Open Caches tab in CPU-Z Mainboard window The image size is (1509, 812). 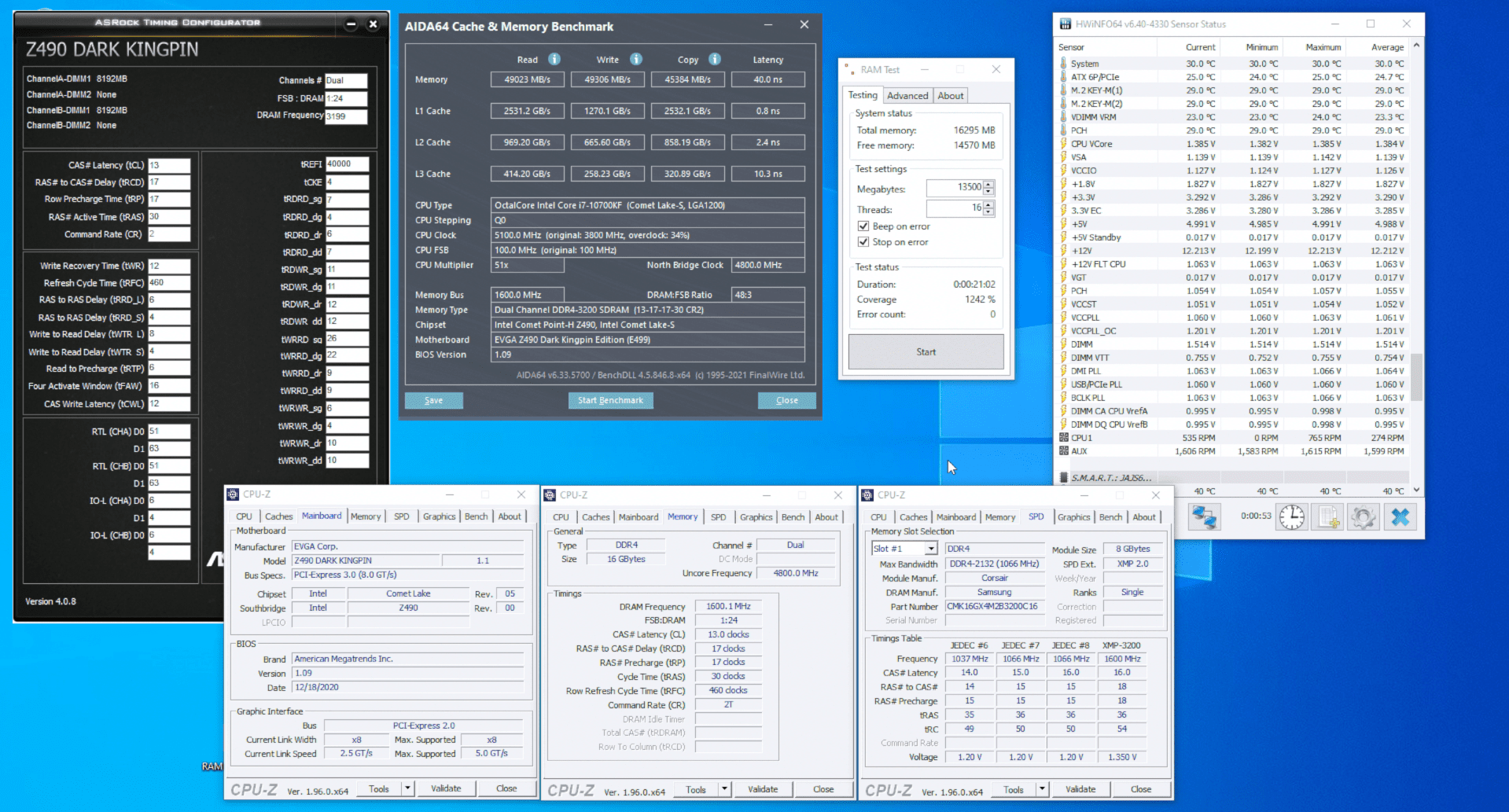point(278,516)
